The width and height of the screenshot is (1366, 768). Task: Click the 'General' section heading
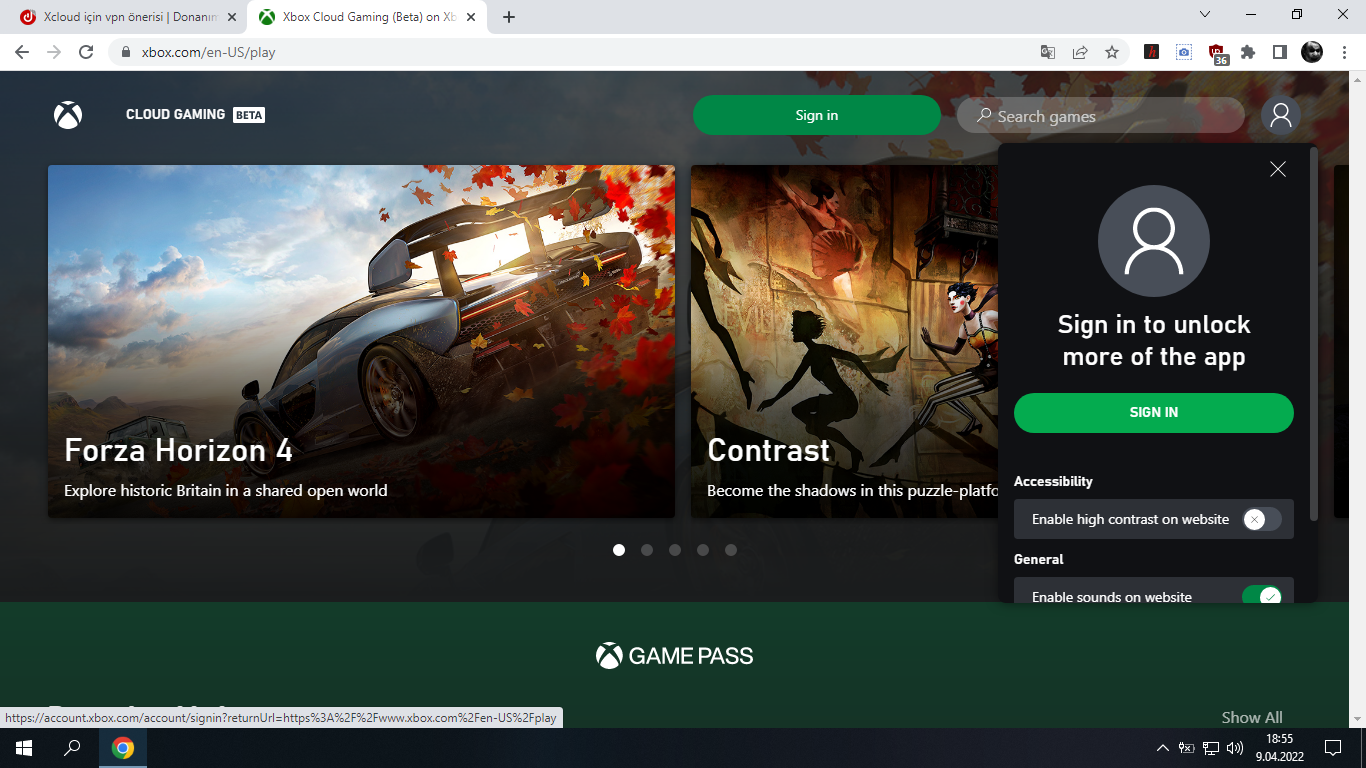click(x=1039, y=559)
